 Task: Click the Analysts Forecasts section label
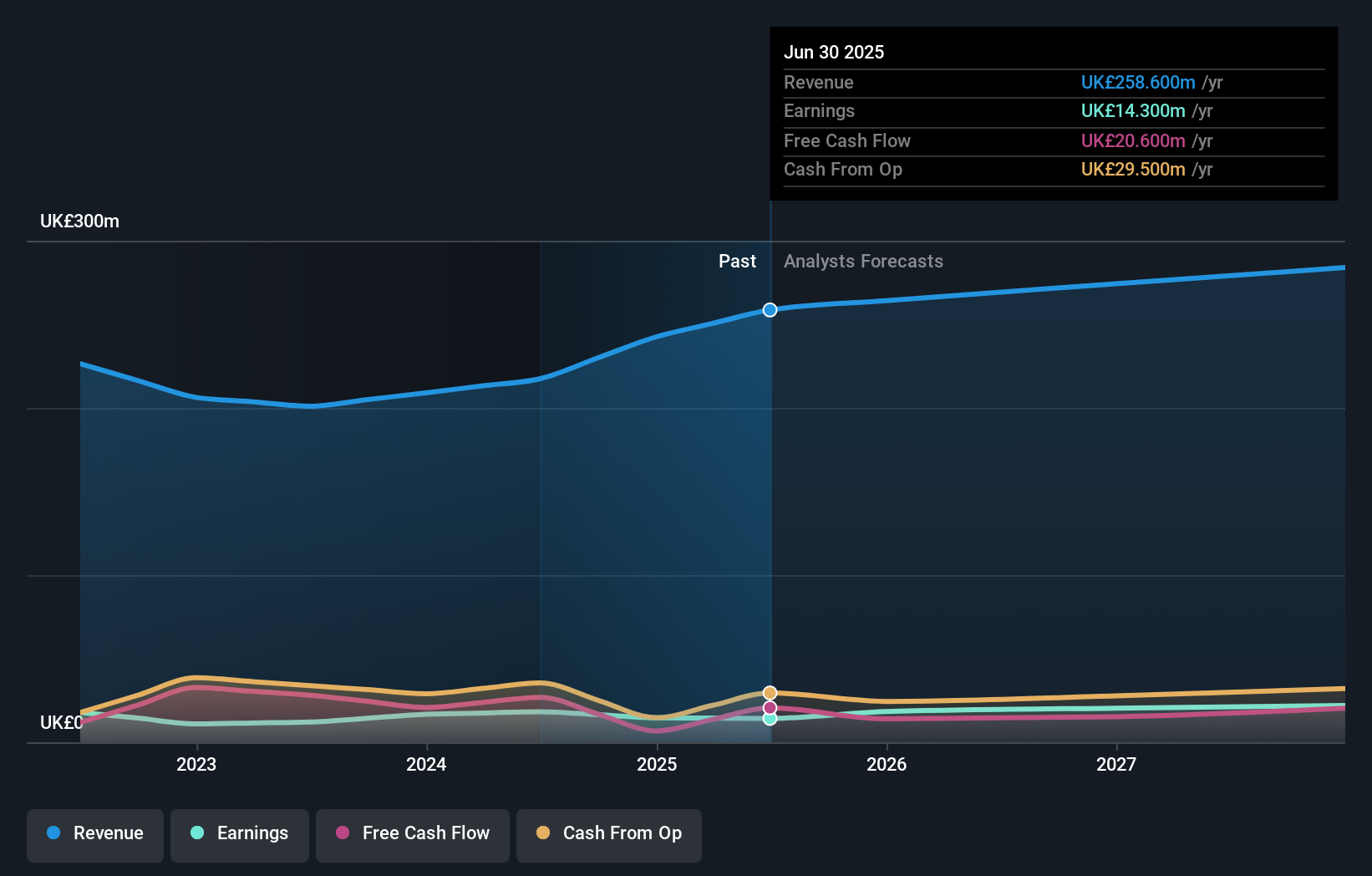tap(863, 261)
